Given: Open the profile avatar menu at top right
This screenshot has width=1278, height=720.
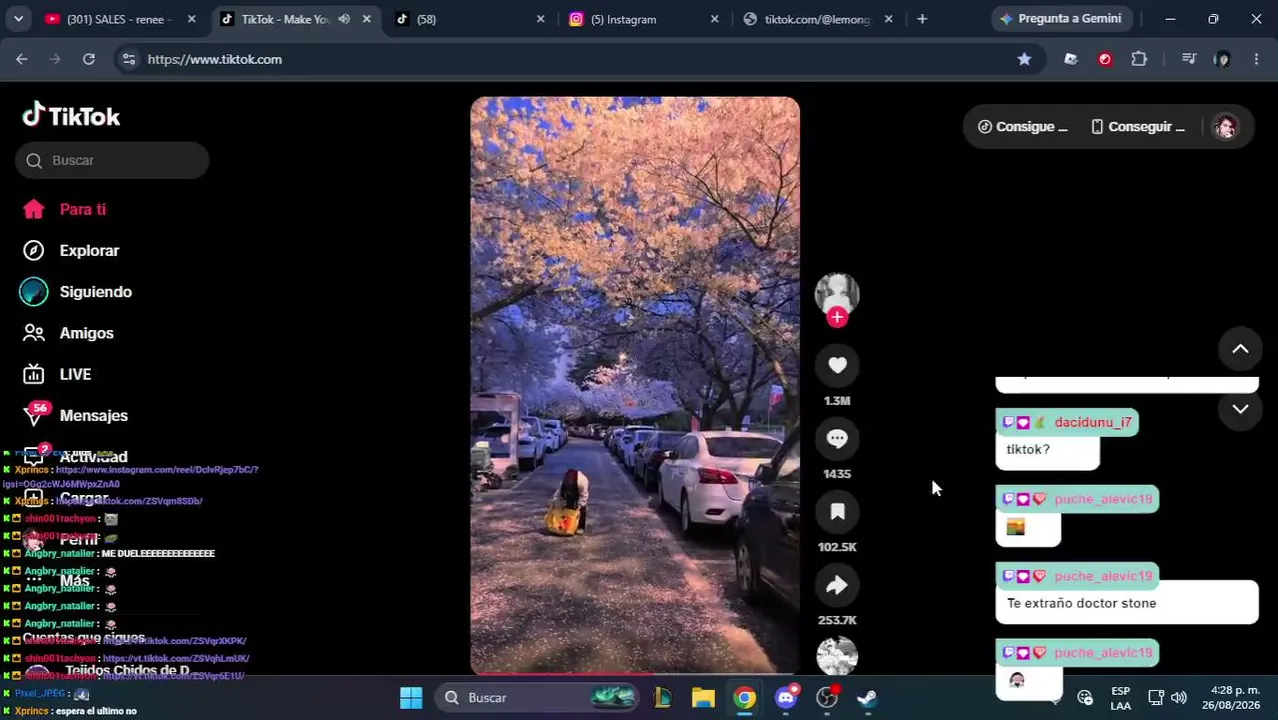Looking at the screenshot, I should pyautogui.click(x=1225, y=127).
